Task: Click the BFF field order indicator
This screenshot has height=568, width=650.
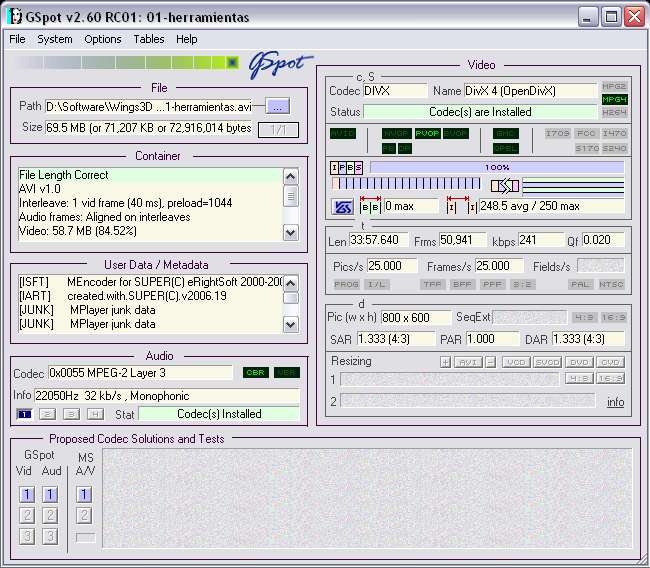Action: pyautogui.click(x=462, y=284)
